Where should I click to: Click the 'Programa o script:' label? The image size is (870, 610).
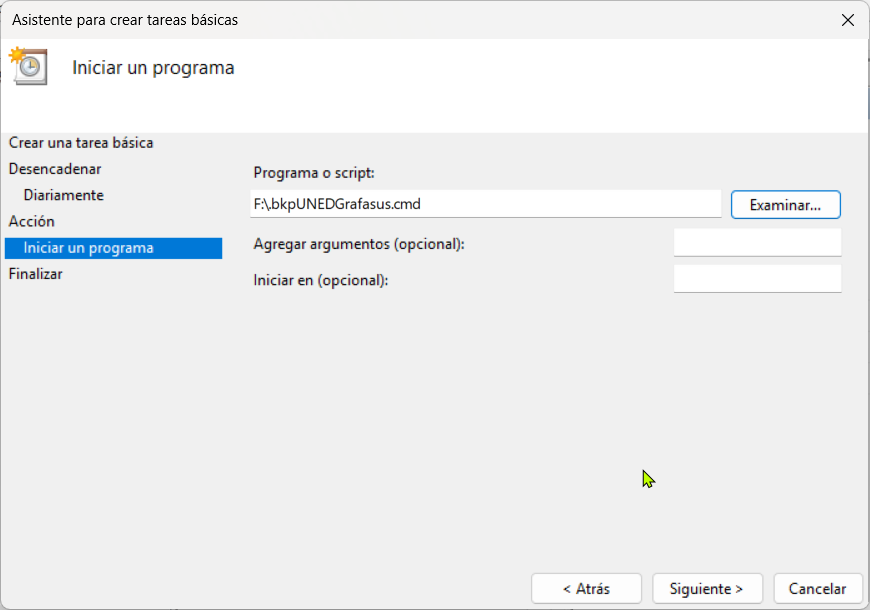[x=313, y=172]
